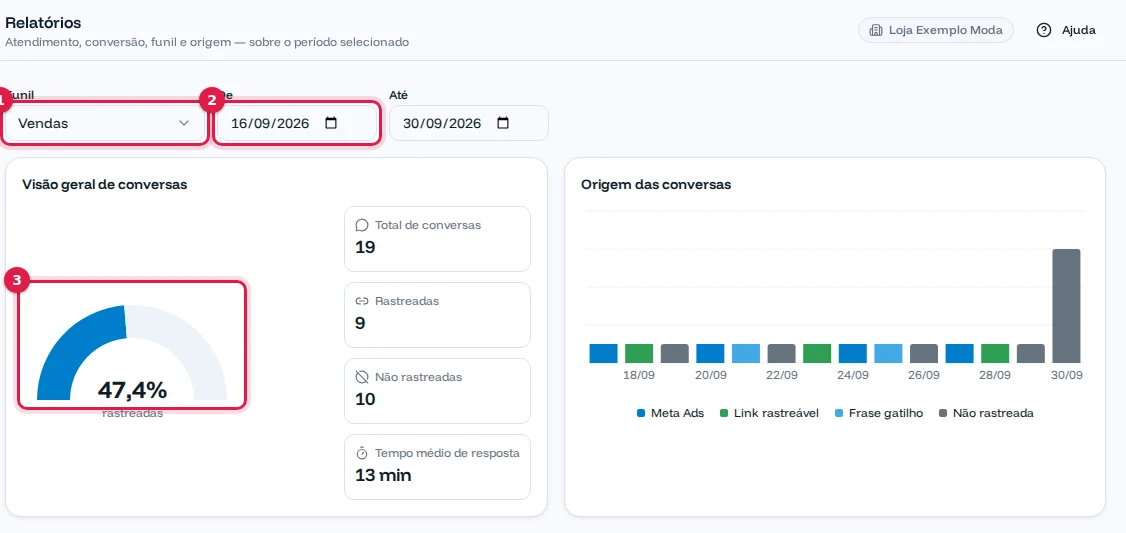The height and width of the screenshot is (533, 1126).
Task: Click the Relatórios page title
Action: [x=43, y=23]
